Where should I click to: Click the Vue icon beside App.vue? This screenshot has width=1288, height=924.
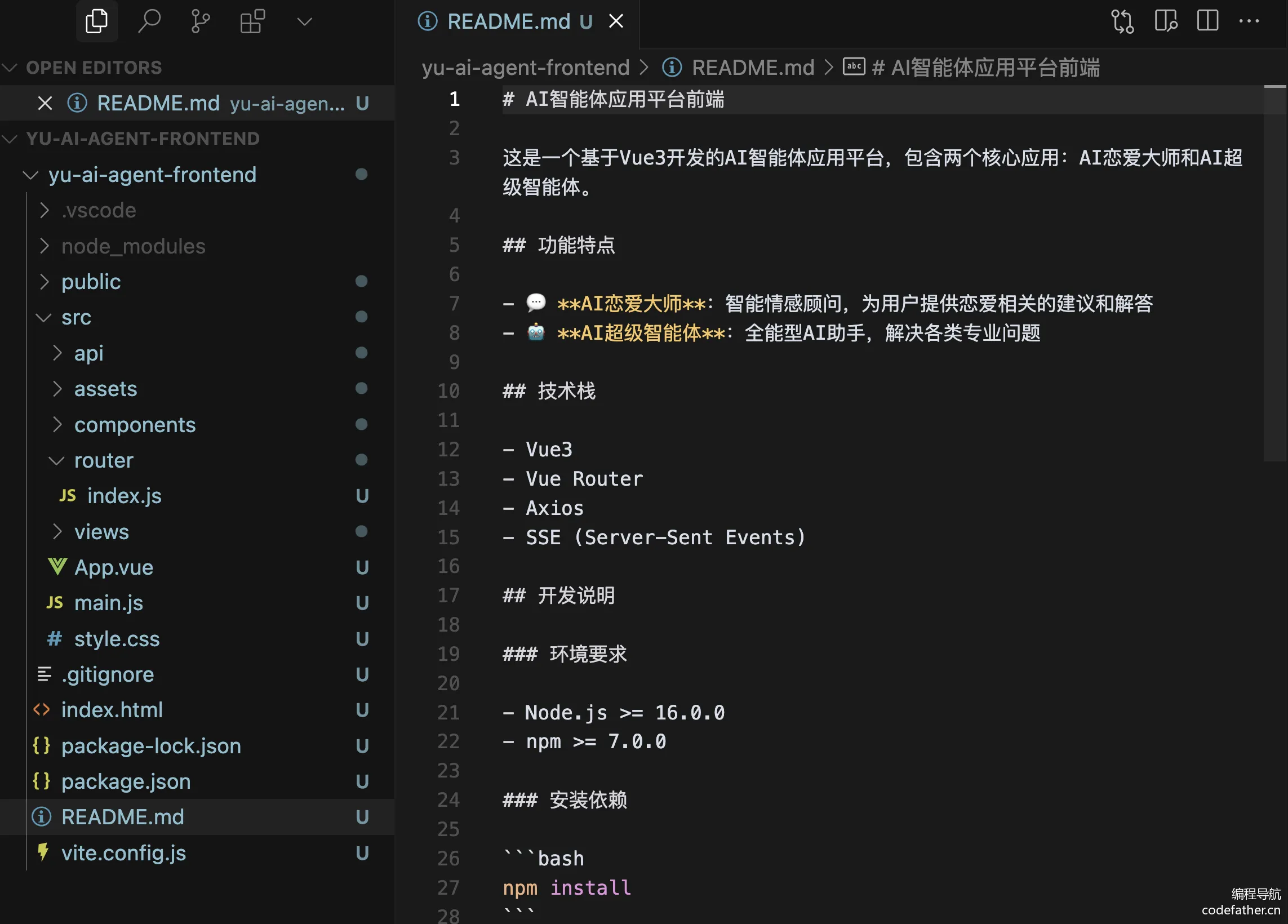57,567
